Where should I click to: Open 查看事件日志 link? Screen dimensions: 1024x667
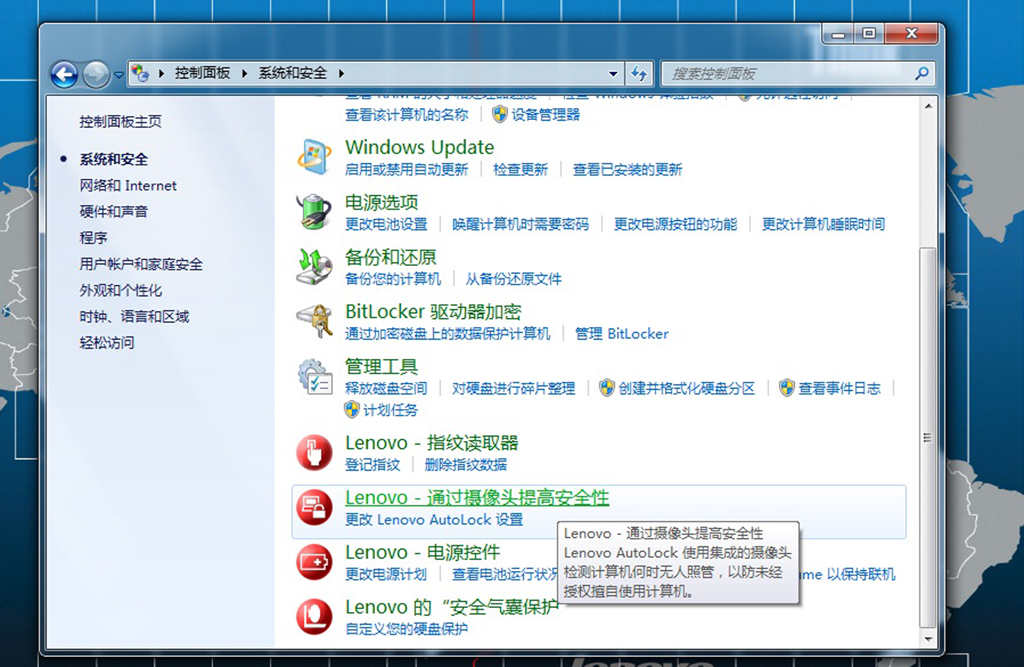tap(839, 389)
